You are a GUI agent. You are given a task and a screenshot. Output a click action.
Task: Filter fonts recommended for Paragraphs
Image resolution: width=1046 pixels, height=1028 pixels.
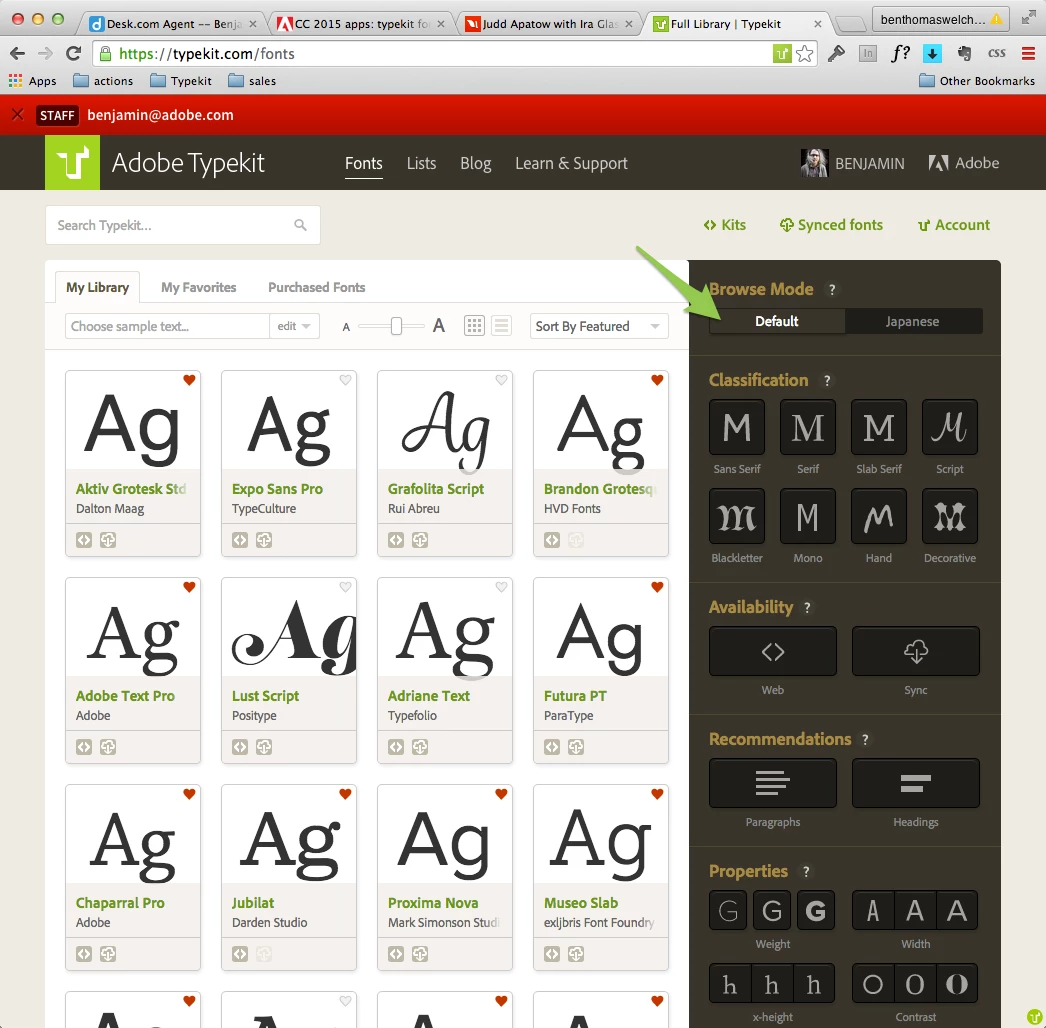coord(772,783)
